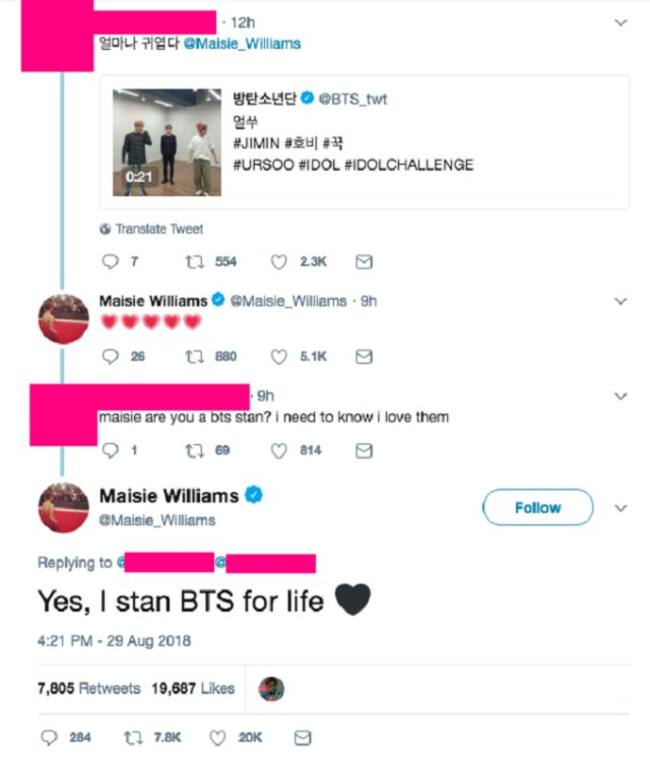Retweet the main tweet showing 7.8K
650x758 pixels.
133,738
